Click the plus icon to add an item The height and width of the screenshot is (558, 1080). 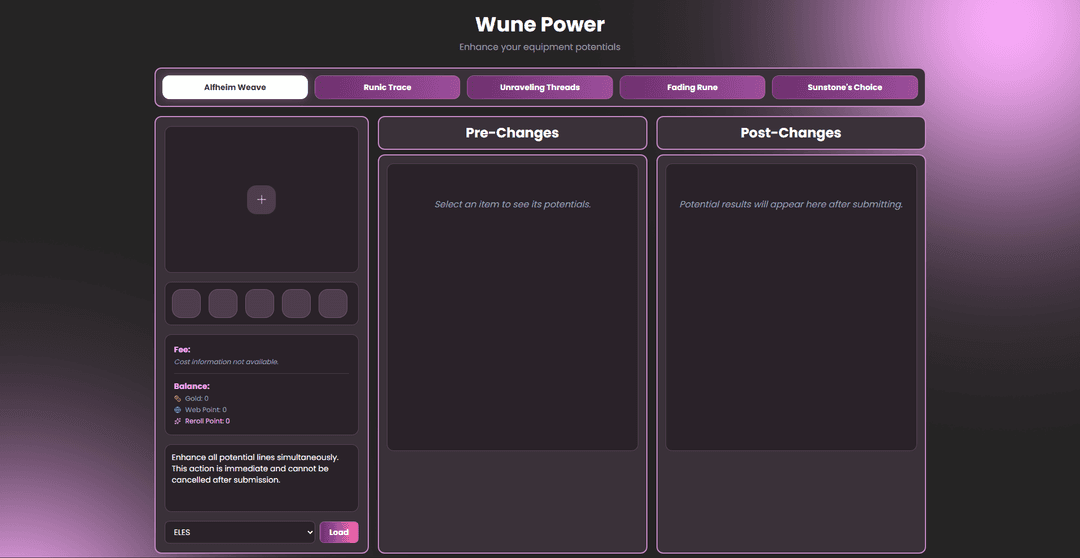coord(262,200)
